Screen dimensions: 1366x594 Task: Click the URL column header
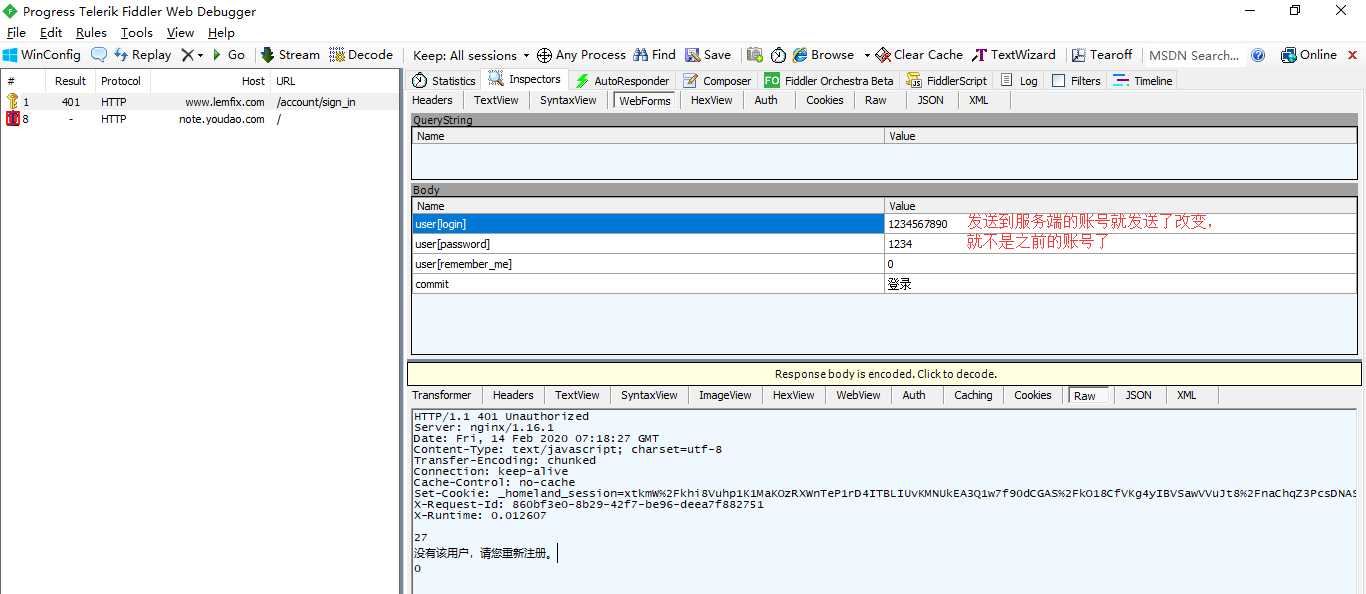pyautogui.click(x=335, y=81)
